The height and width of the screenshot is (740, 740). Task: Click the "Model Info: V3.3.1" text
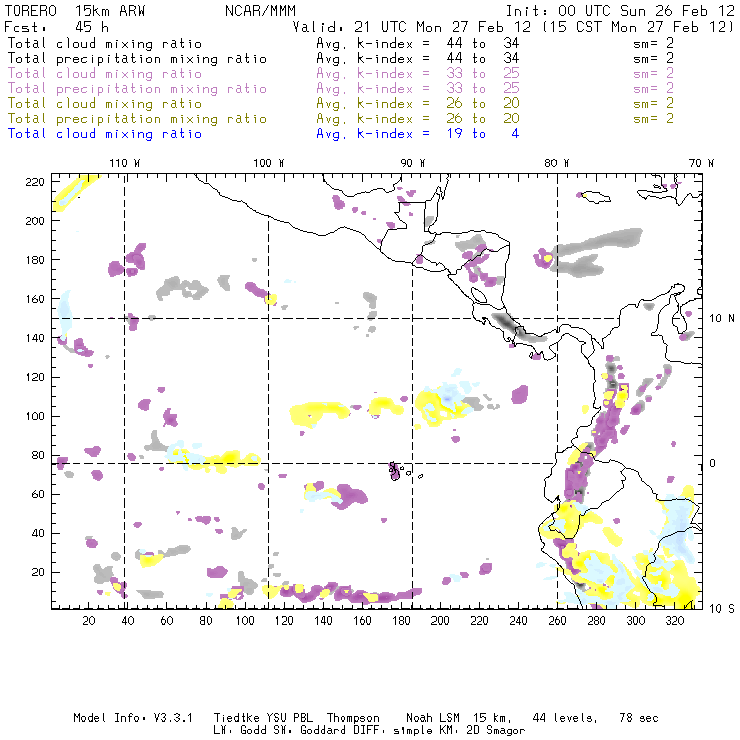[133, 718]
